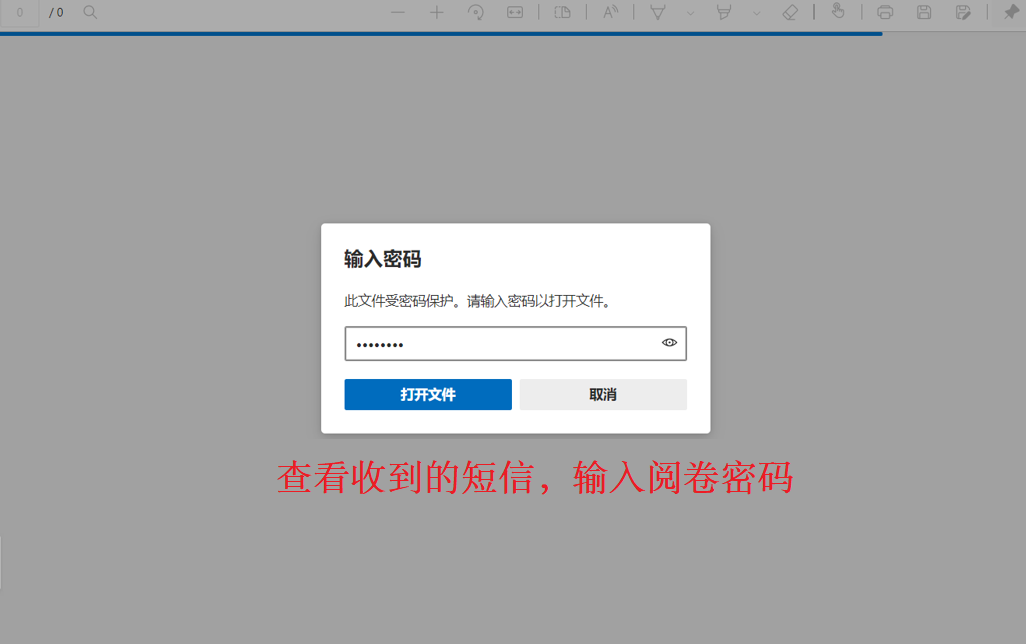Click the search magnifier icon in PDF toolbar
The height and width of the screenshot is (644, 1026).
90,12
